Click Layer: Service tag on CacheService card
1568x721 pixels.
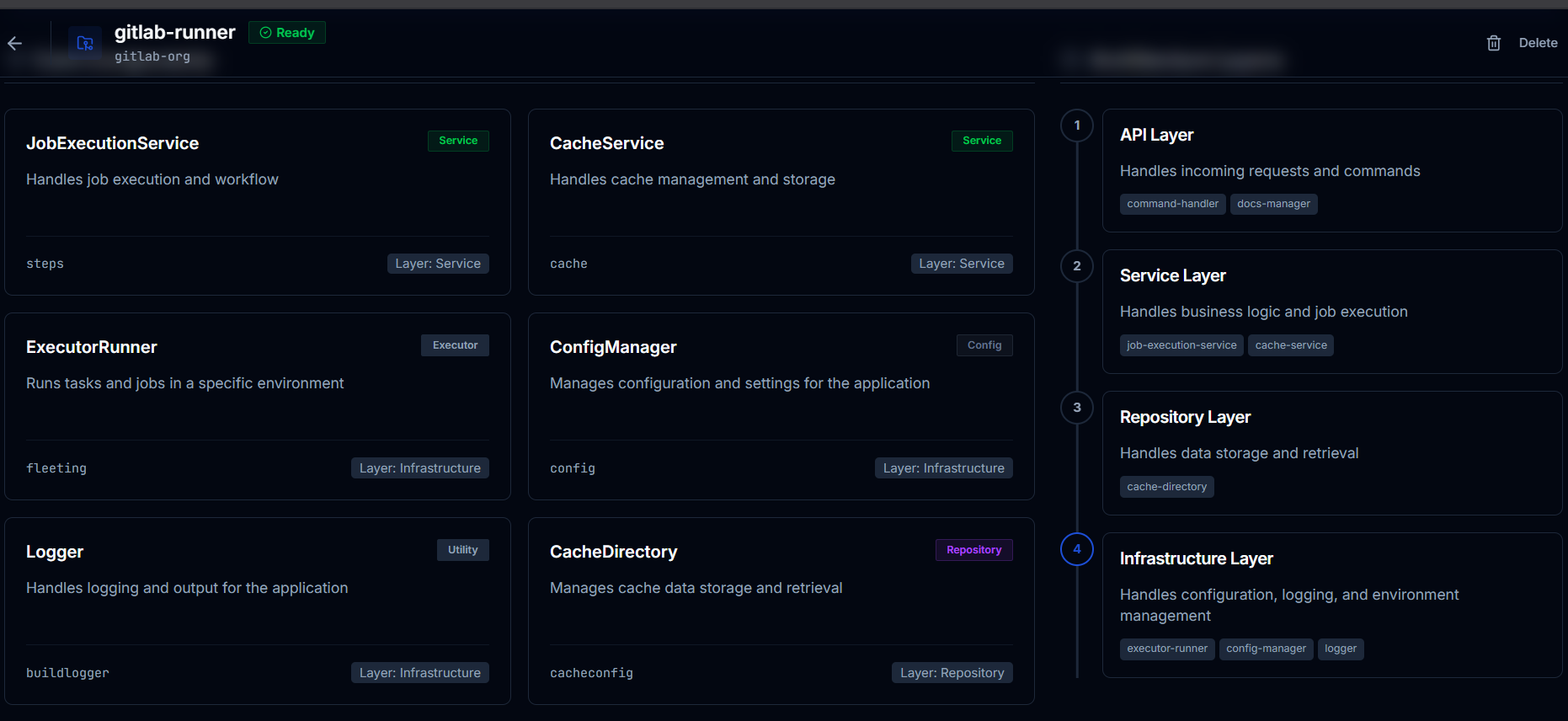(x=962, y=264)
